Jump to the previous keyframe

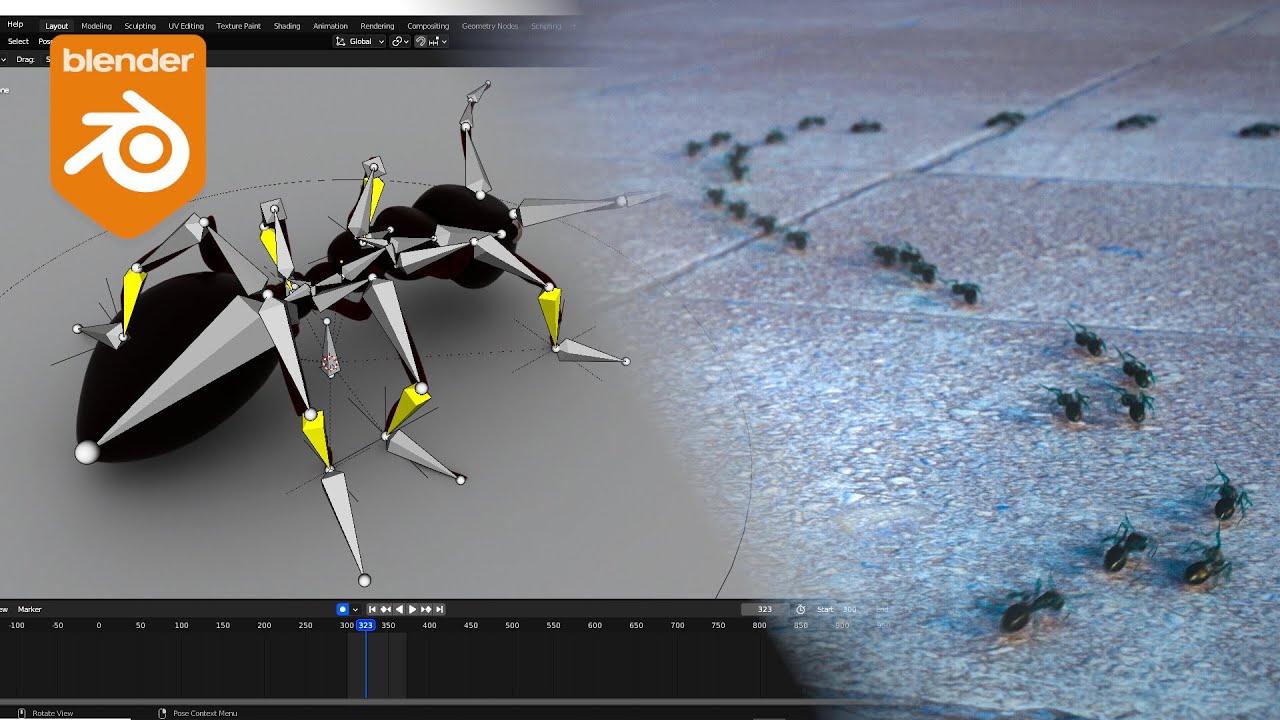tap(386, 609)
